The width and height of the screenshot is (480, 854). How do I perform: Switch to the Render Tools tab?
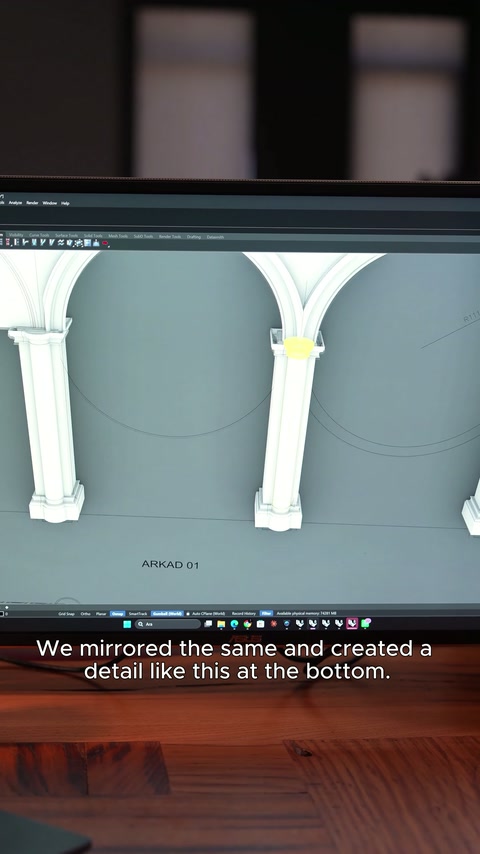coord(170,237)
